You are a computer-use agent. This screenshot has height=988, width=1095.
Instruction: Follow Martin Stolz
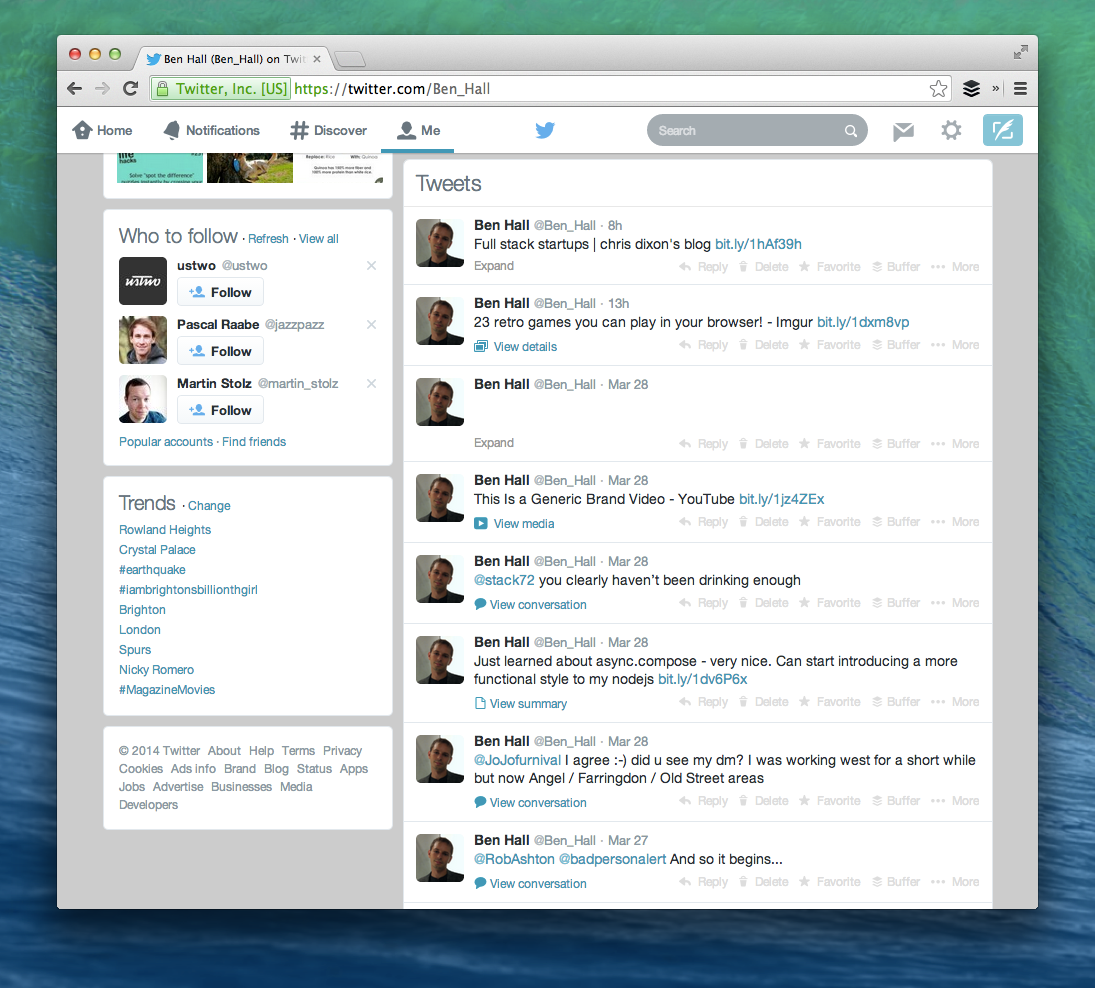point(220,410)
